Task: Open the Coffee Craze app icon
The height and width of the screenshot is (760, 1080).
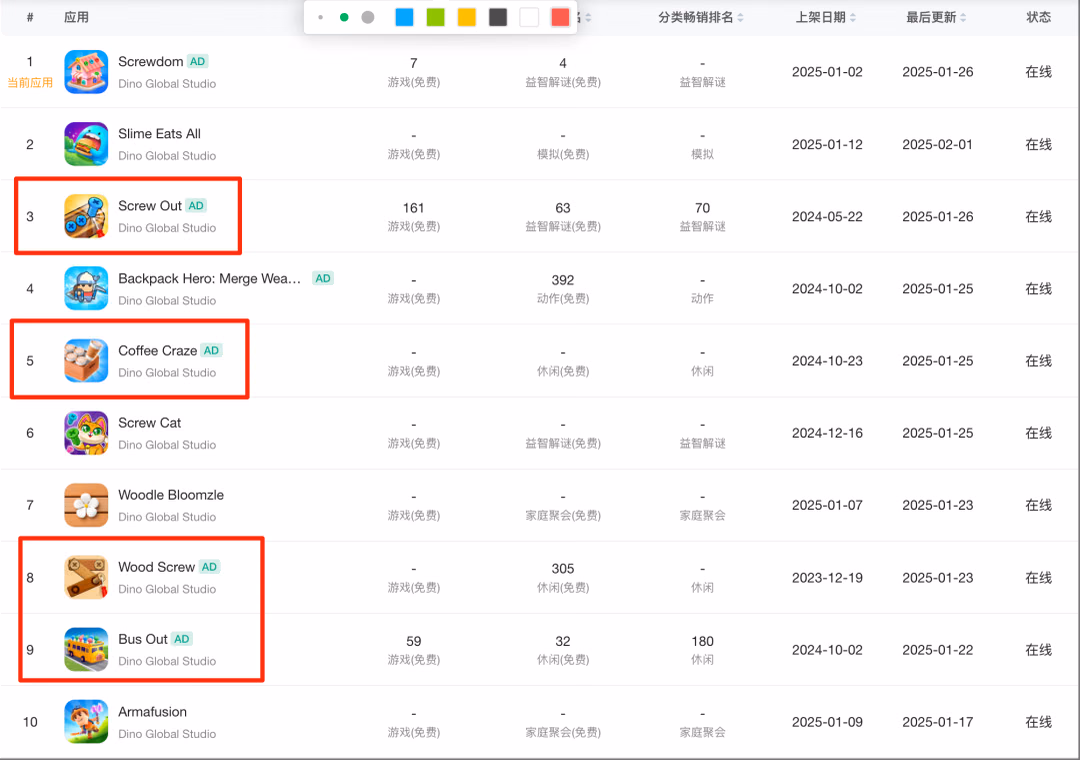Action: point(86,360)
